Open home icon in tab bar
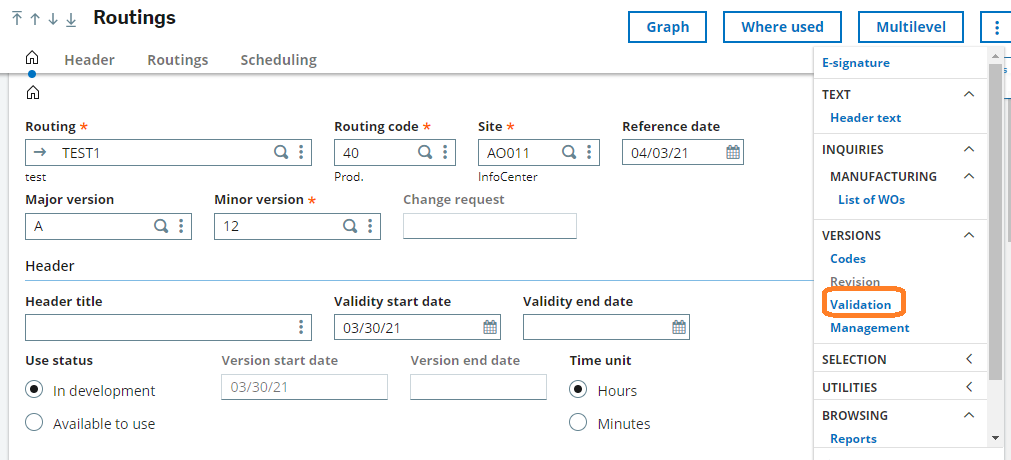The height and width of the screenshot is (460, 1011). click(32, 58)
